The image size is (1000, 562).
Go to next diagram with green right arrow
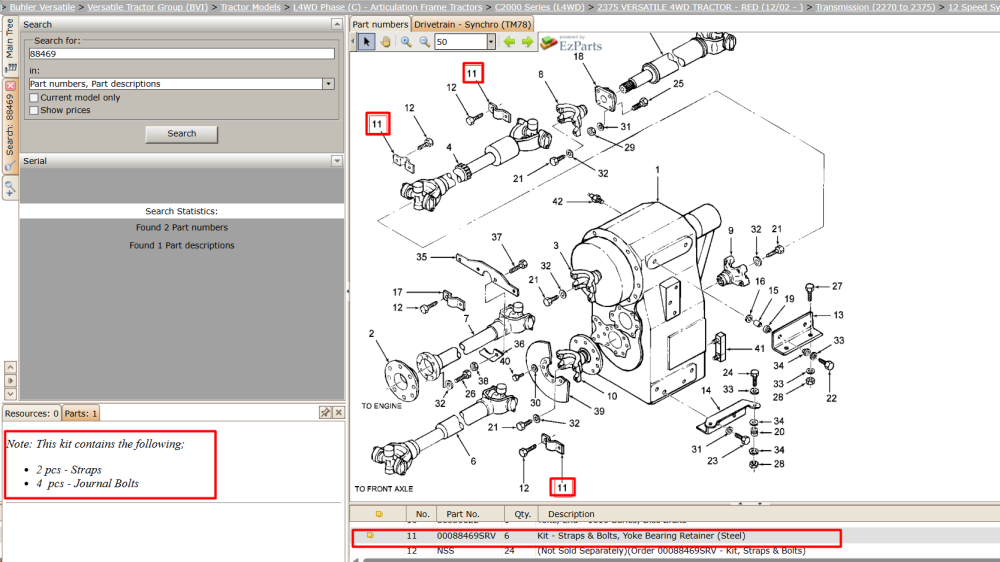[x=527, y=42]
